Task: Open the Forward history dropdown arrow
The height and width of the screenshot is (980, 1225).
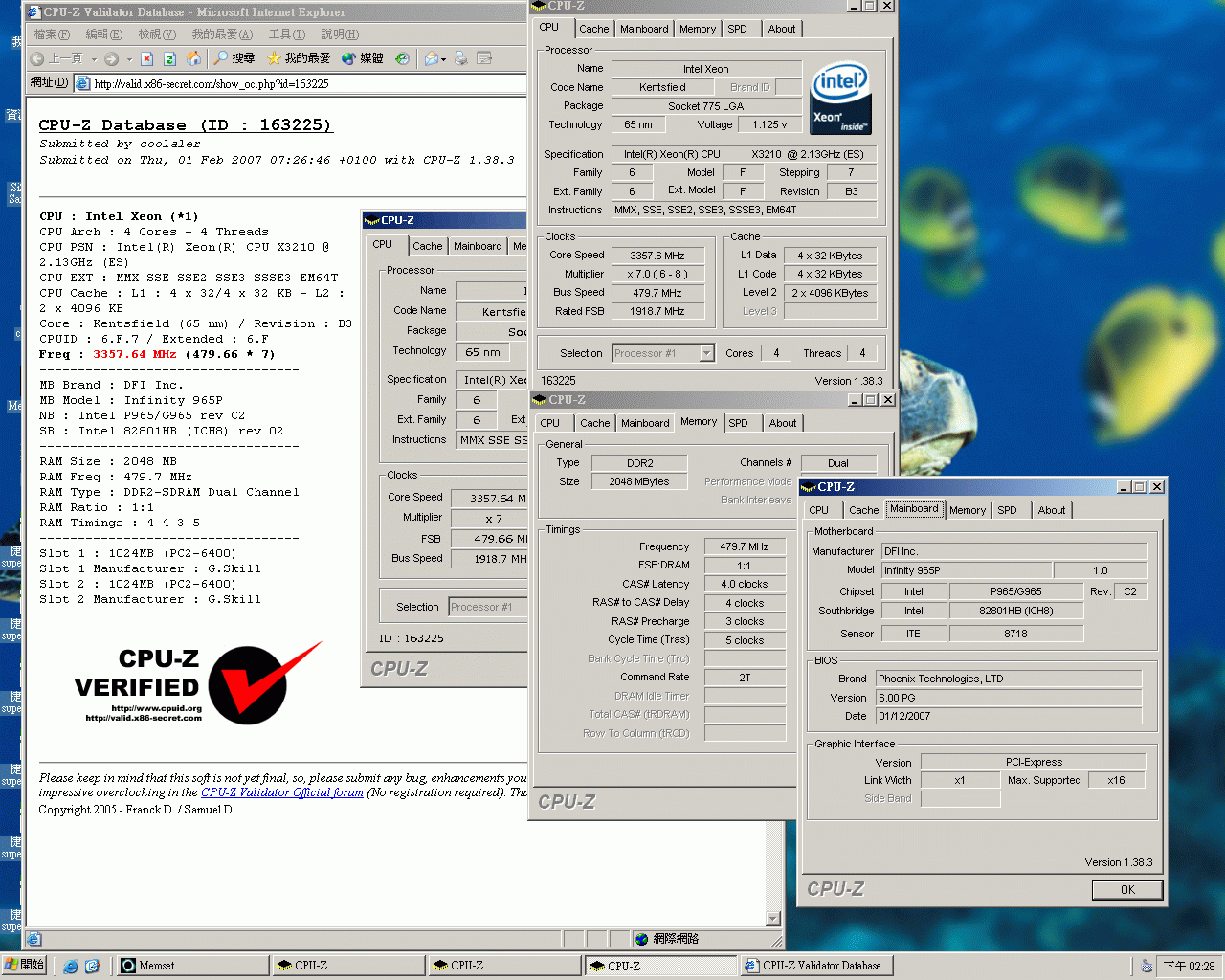Action: click(129, 59)
